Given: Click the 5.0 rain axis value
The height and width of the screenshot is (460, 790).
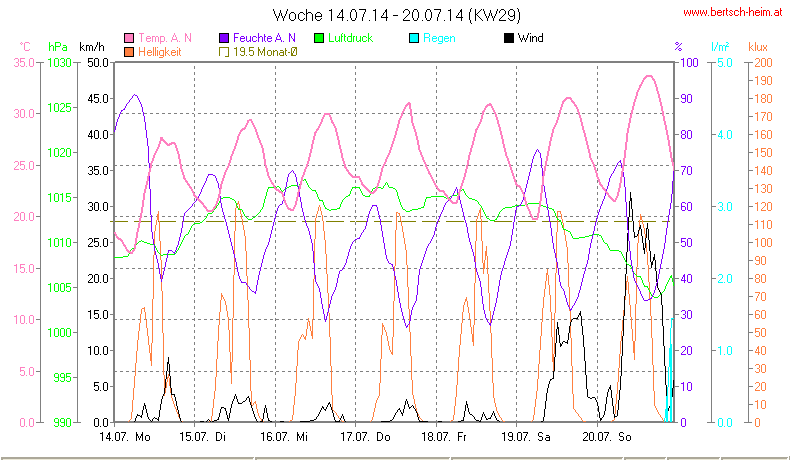Looking at the screenshot, I should pyautogui.click(x=725, y=63).
